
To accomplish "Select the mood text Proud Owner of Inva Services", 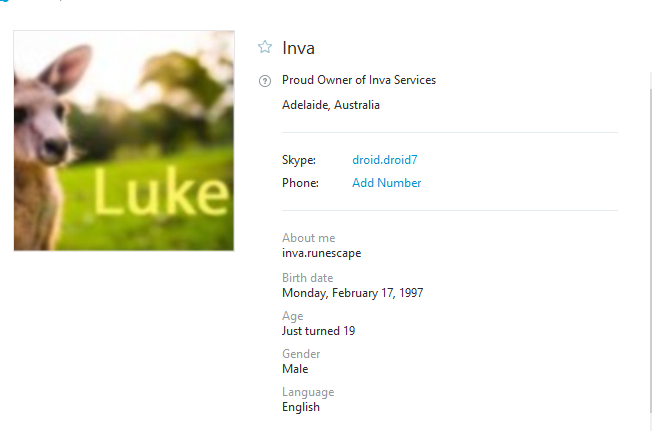I will point(359,80).
